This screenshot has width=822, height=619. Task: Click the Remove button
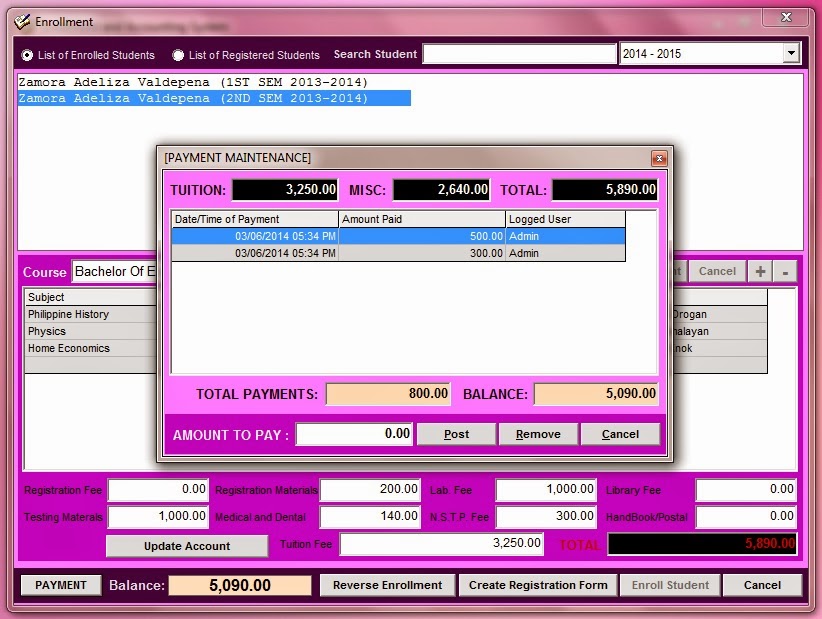(x=538, y=434)
